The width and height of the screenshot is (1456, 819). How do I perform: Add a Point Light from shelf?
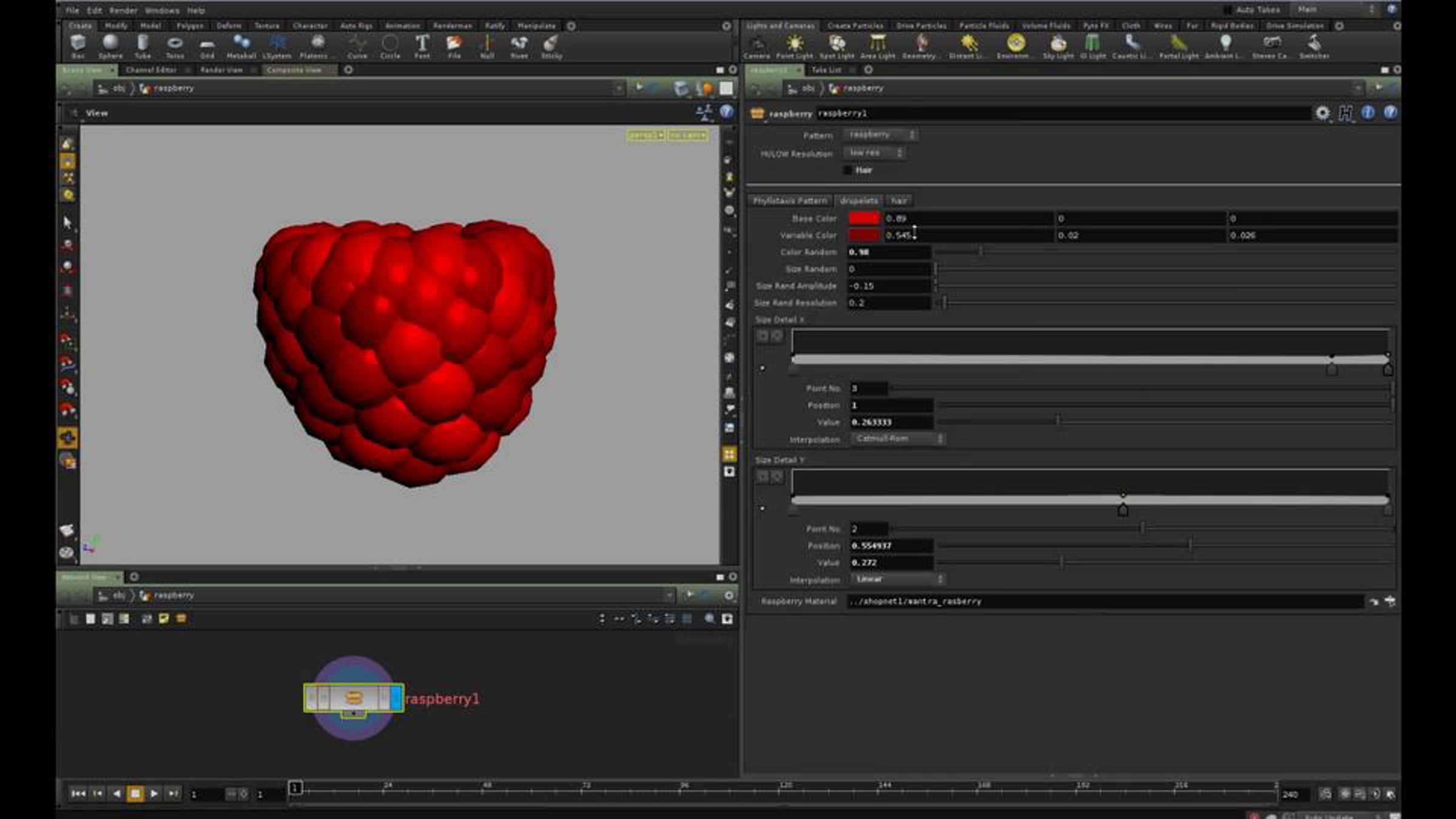pyautogui.click(x=794, y=46)
